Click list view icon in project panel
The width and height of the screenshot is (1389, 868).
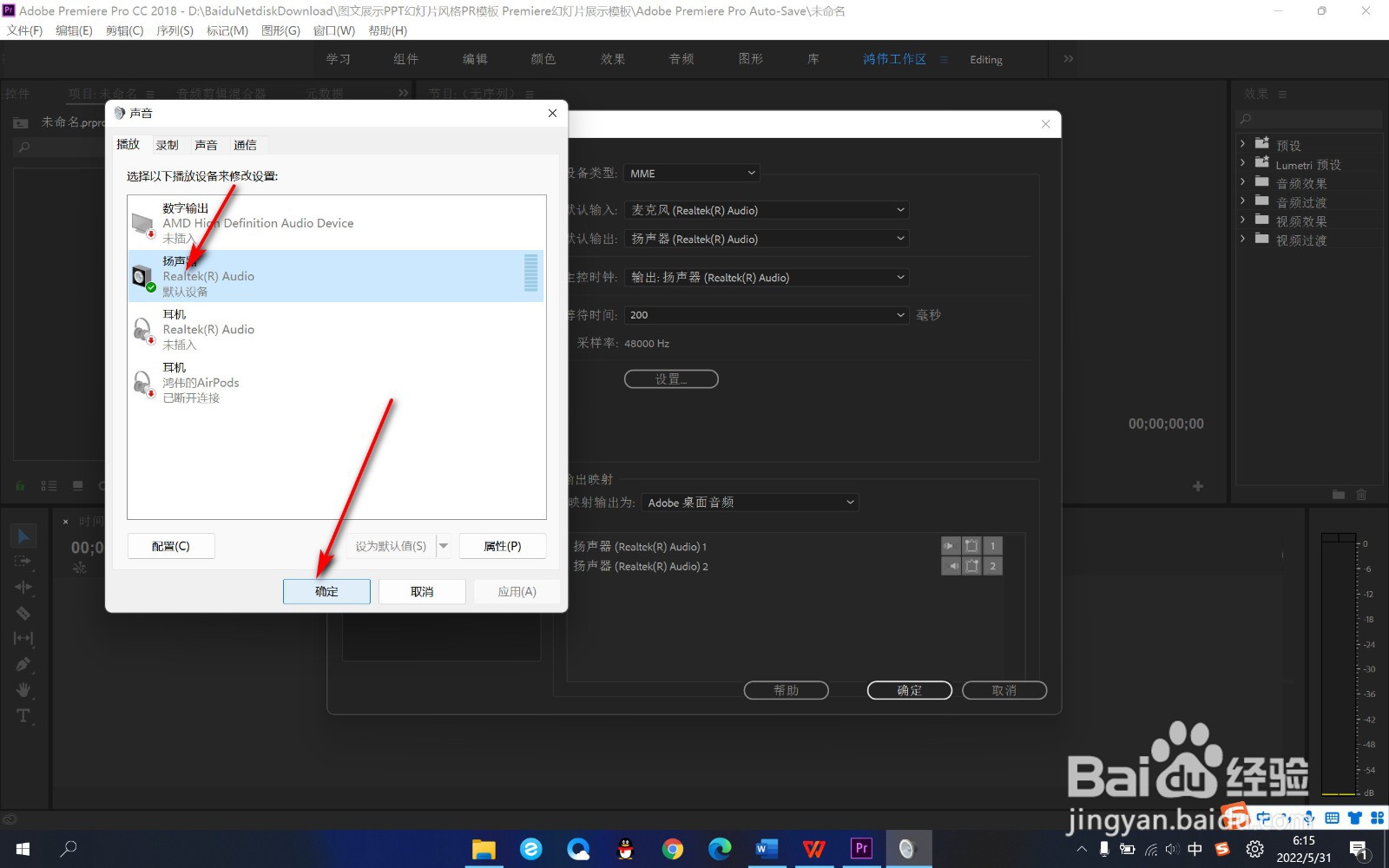tap(49, 486)
